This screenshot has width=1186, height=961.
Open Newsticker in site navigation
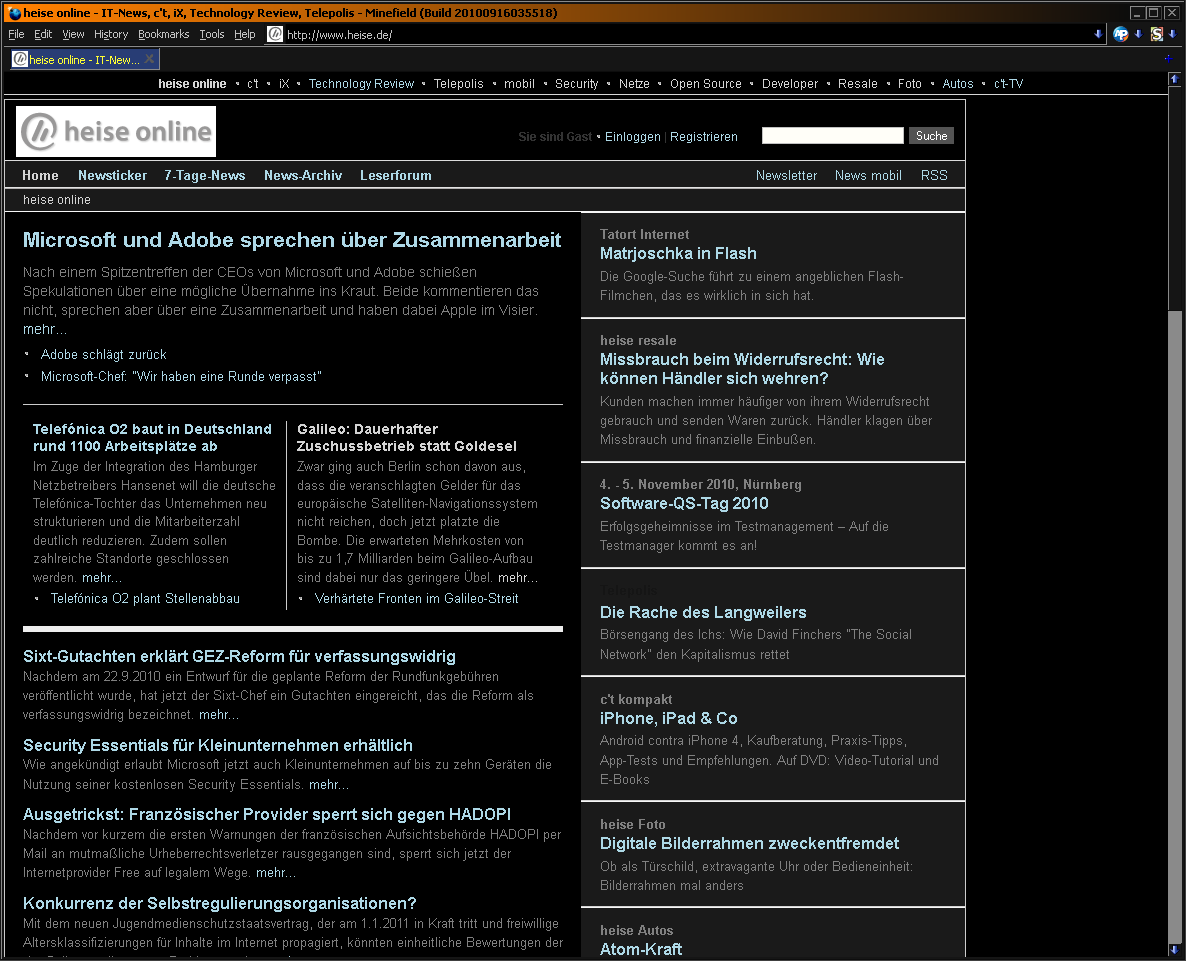click(x=112, y=175)
